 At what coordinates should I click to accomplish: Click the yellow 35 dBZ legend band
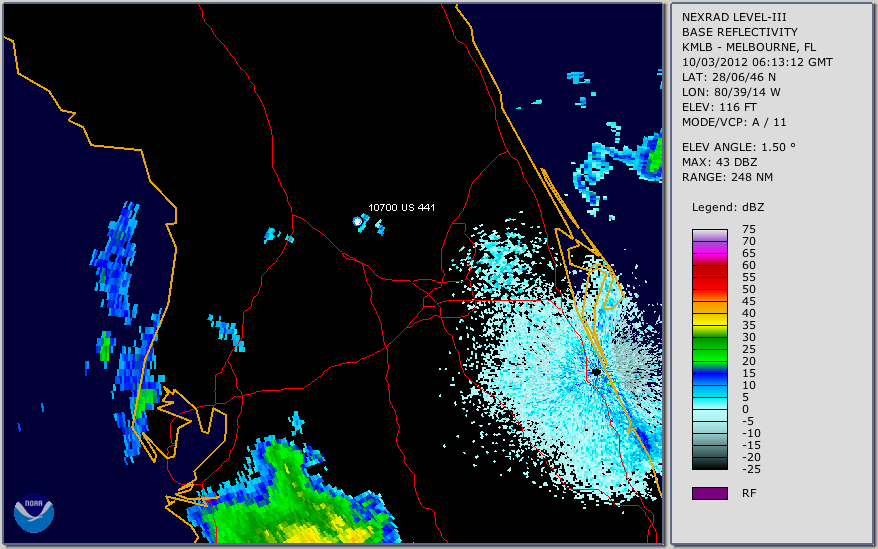tap(709, 319)
